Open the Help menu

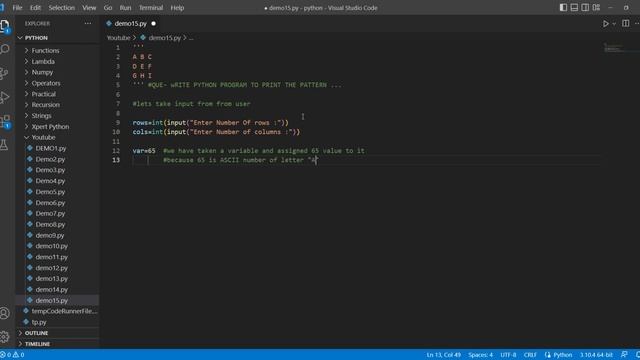(x=177, y=8)
